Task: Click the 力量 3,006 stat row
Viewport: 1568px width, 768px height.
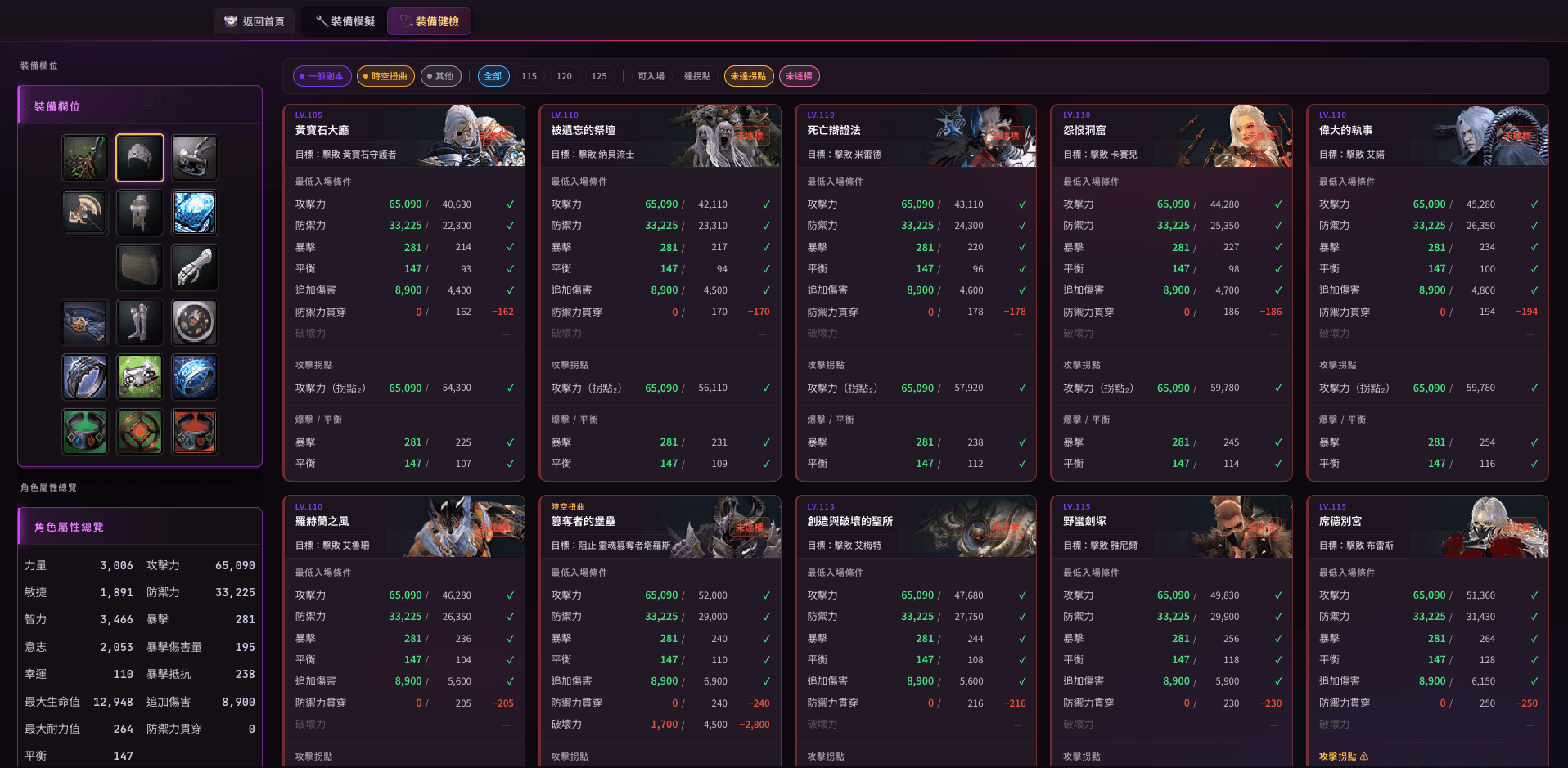Action: click(79, 565)
